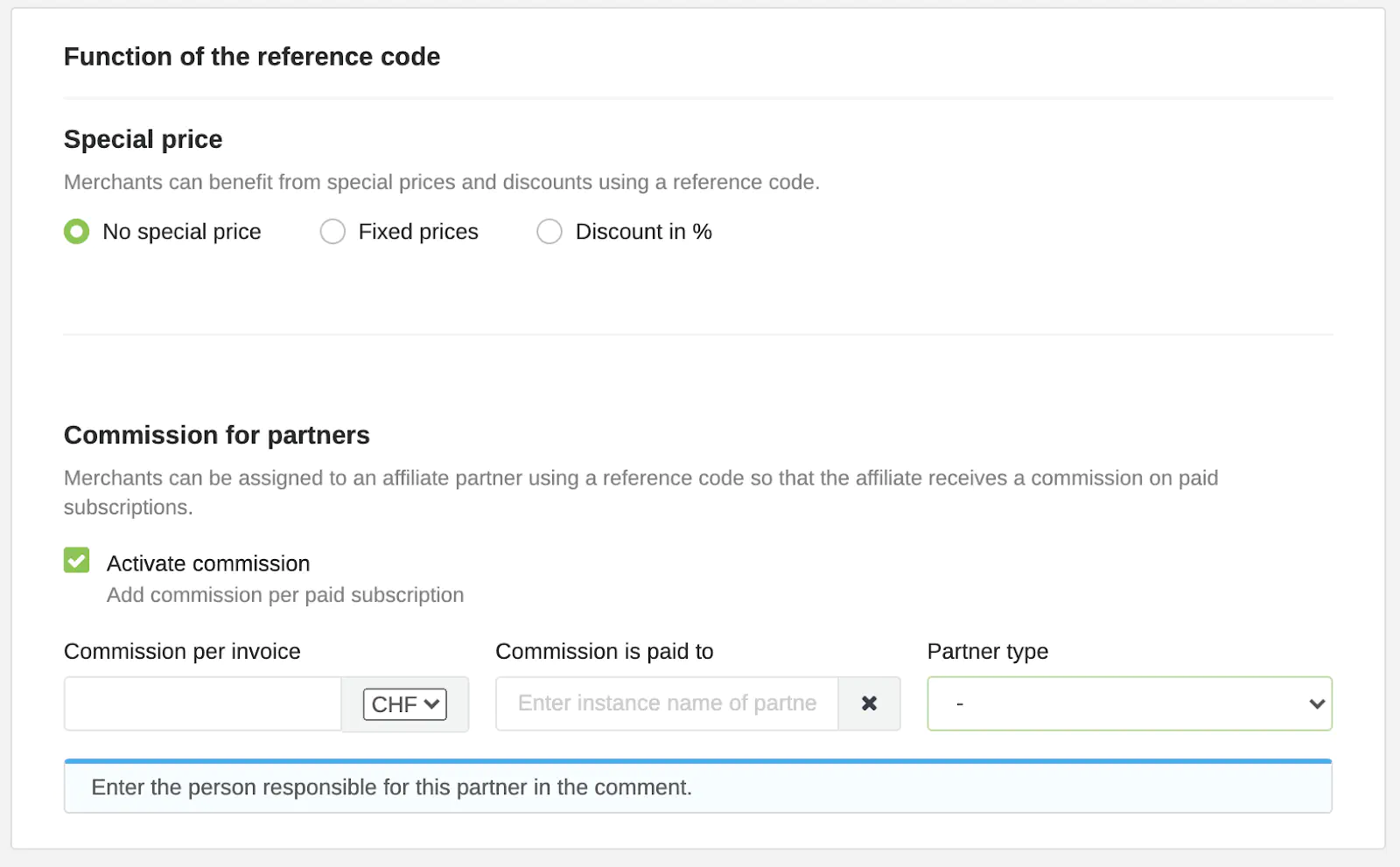
Task: Focus the "Enter instance name of partner" field
Action: (667, 703)
